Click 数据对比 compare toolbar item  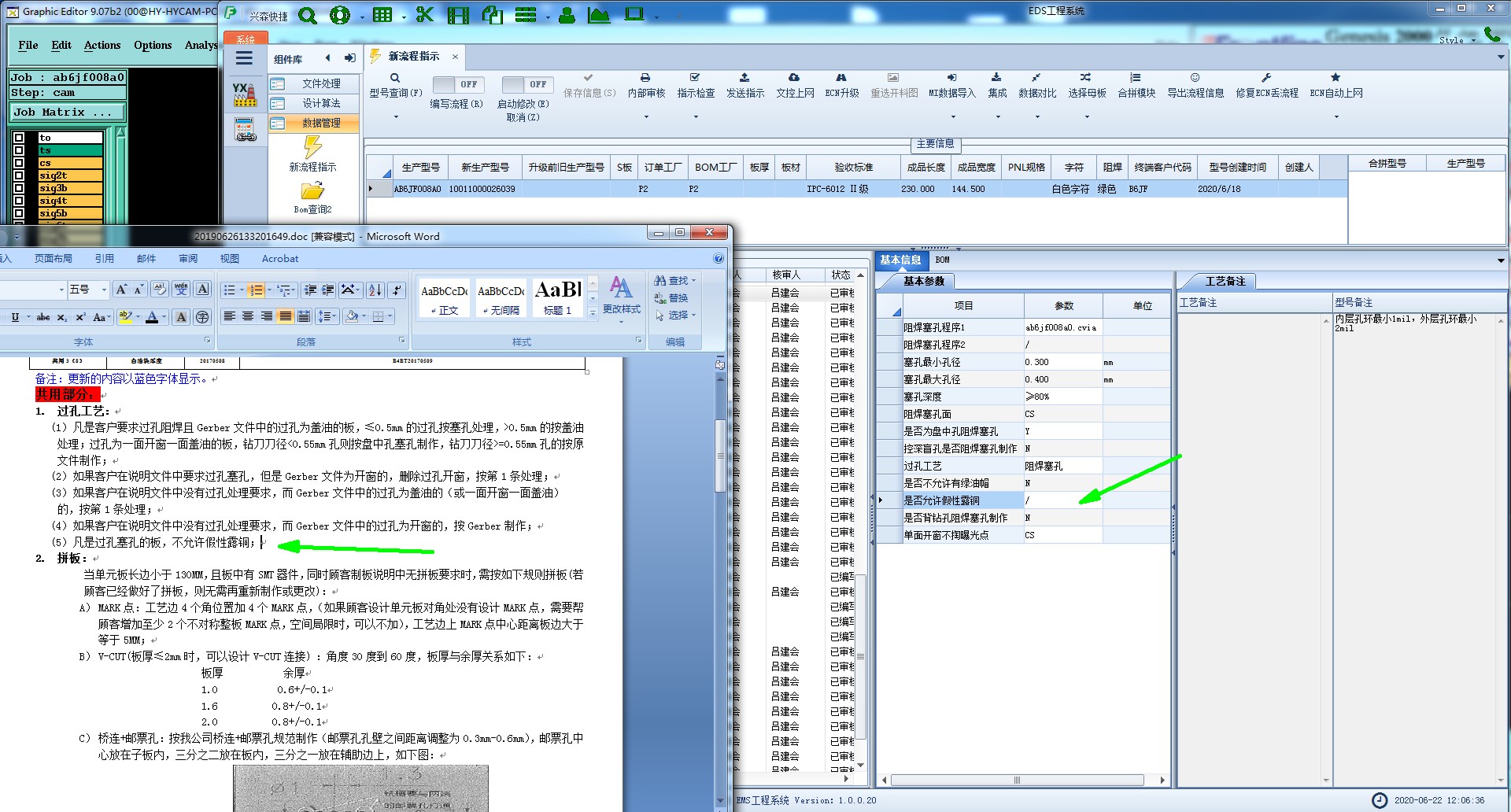1037,85
